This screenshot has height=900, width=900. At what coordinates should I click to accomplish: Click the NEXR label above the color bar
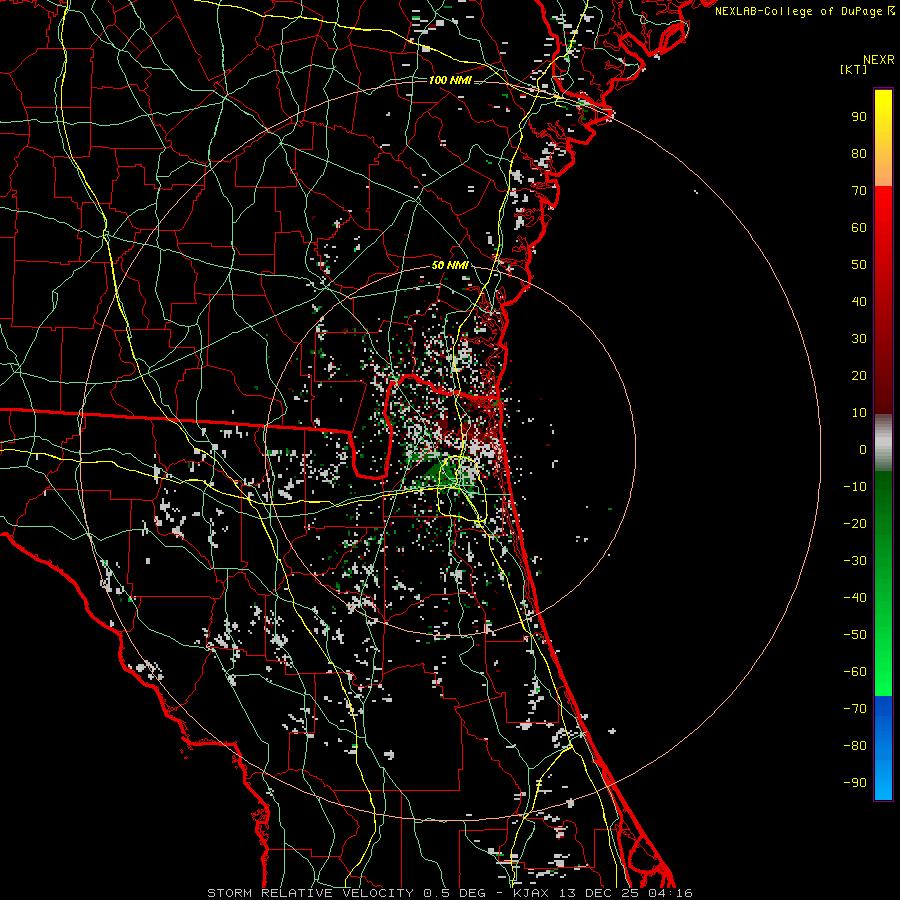(878, 58)
